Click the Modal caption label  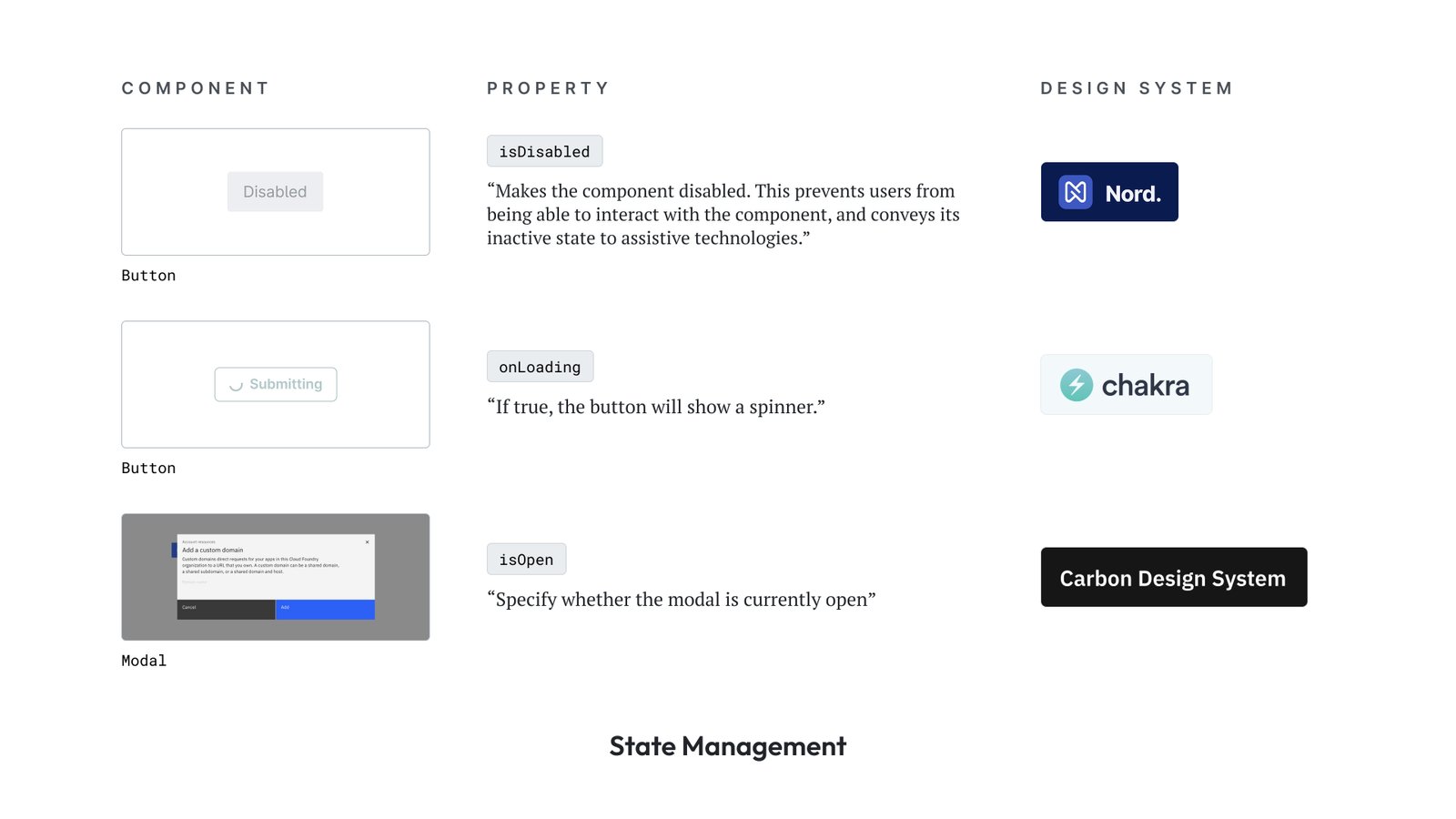[144, 661]
